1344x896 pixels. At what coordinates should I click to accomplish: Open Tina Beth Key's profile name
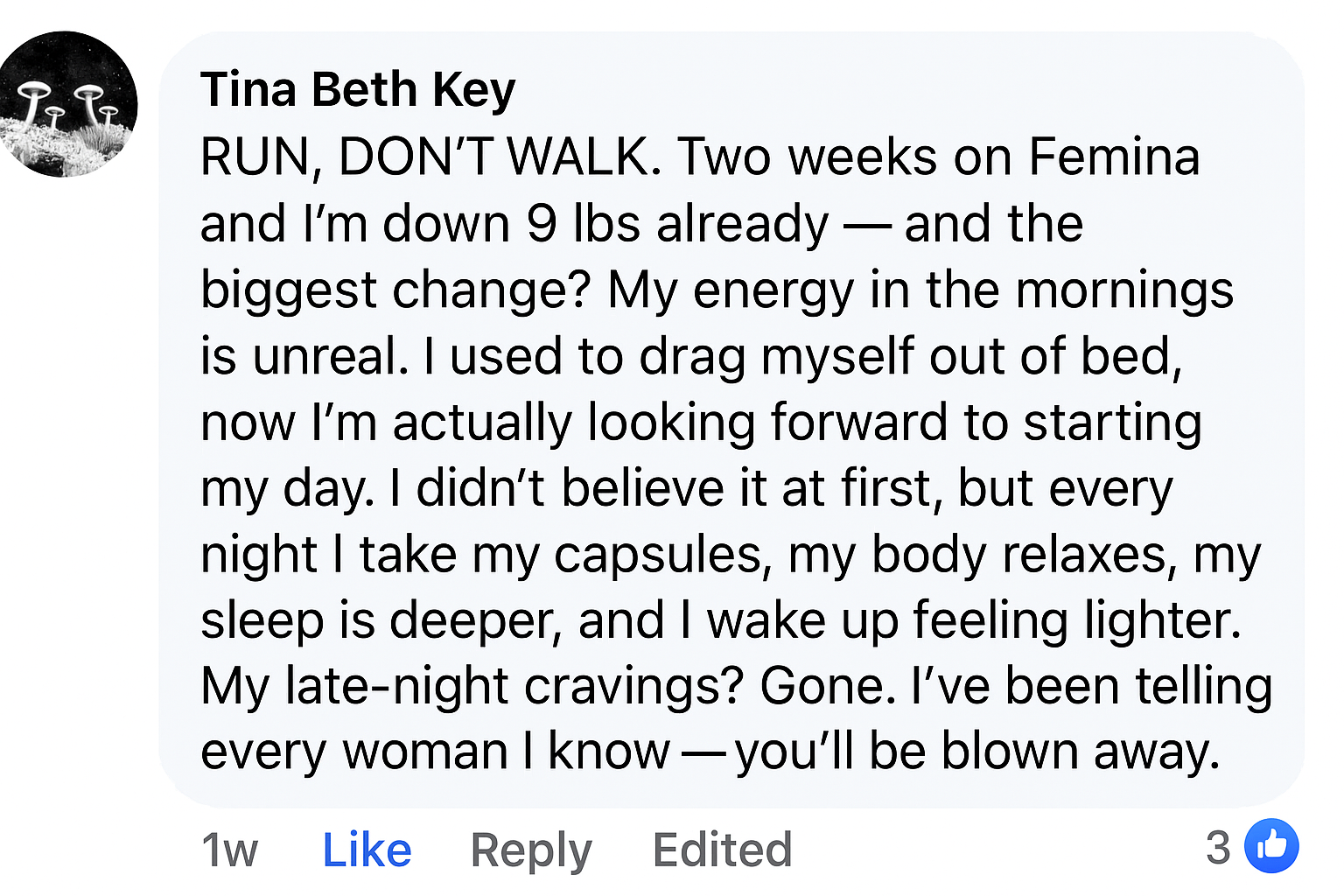pos(358,89)
